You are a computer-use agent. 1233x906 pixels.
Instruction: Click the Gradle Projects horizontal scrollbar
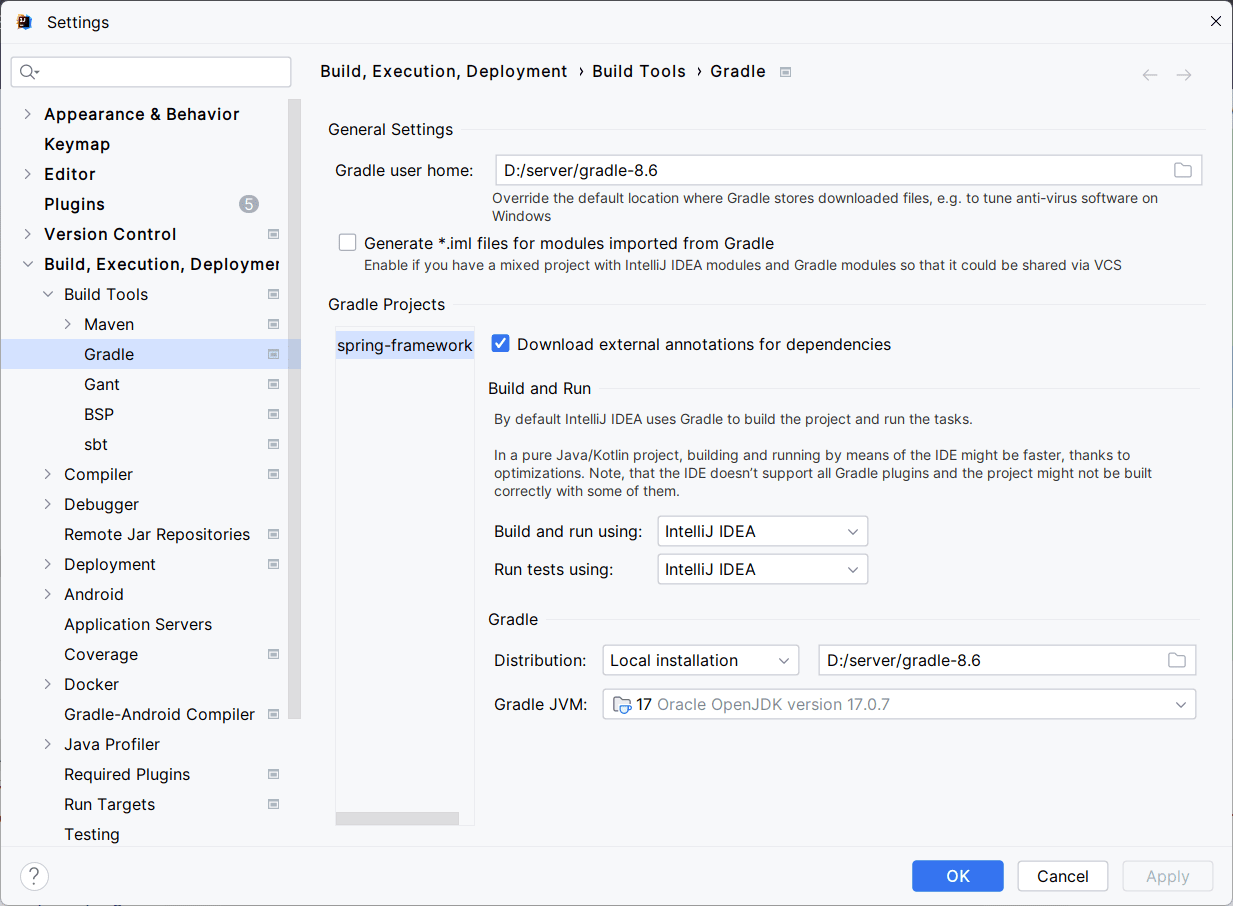click(397, 818)
